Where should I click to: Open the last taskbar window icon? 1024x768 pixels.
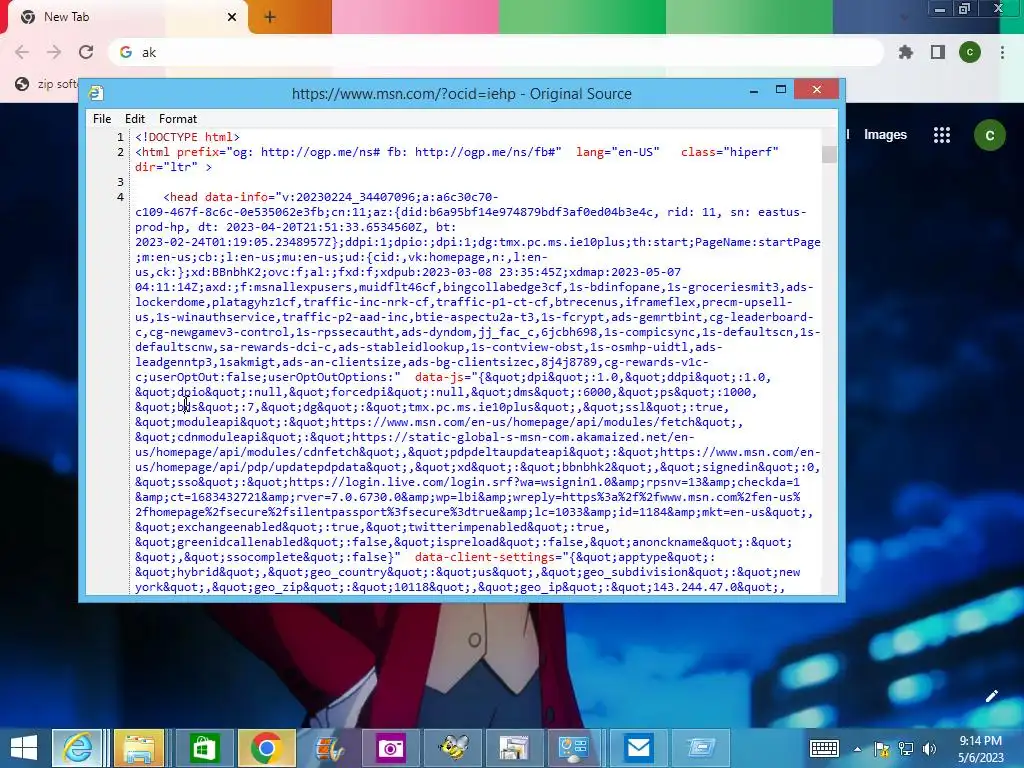pyautogui.click(x=701, y=748)
